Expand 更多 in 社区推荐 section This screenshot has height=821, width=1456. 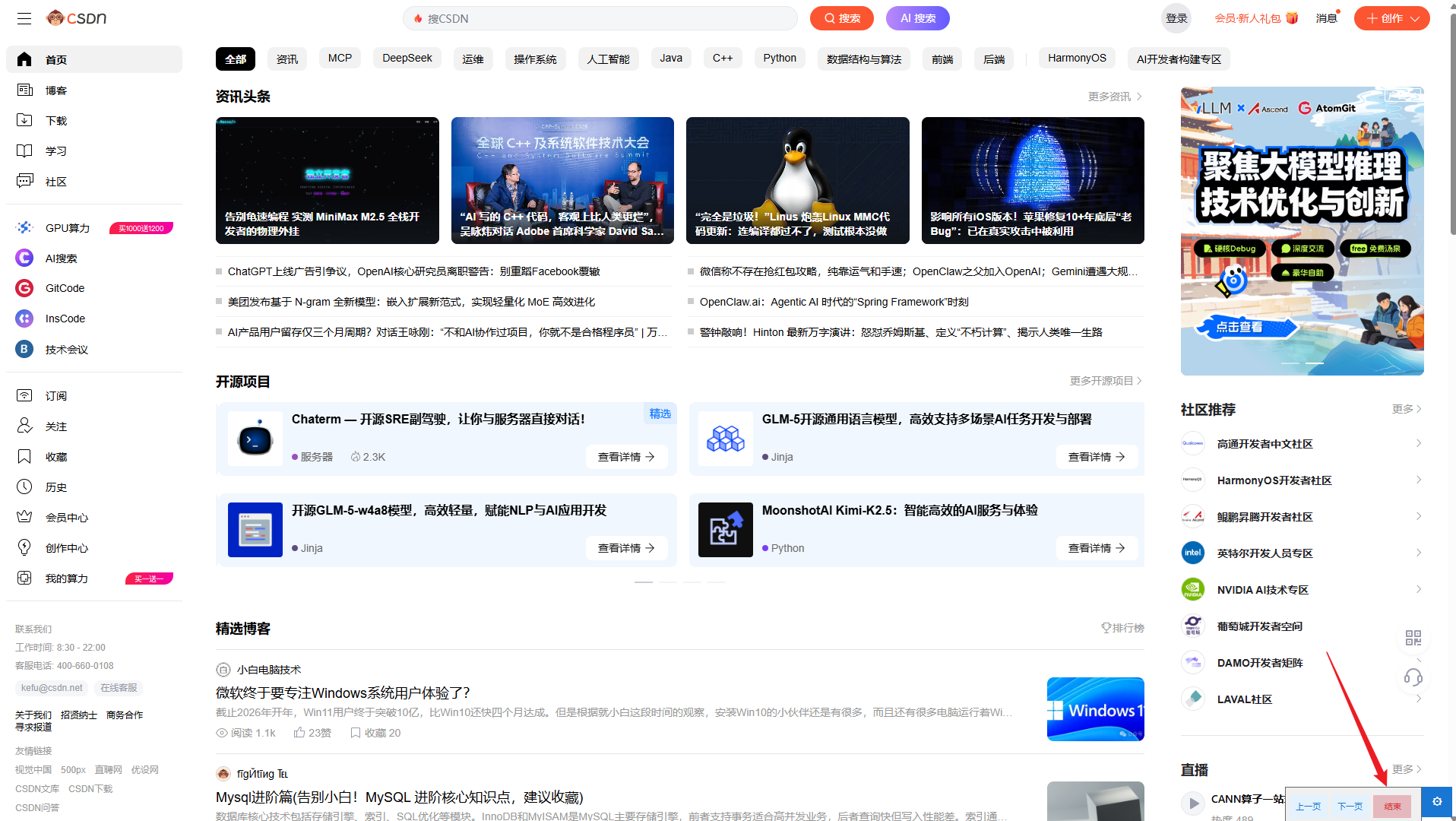click(1407, 409)
